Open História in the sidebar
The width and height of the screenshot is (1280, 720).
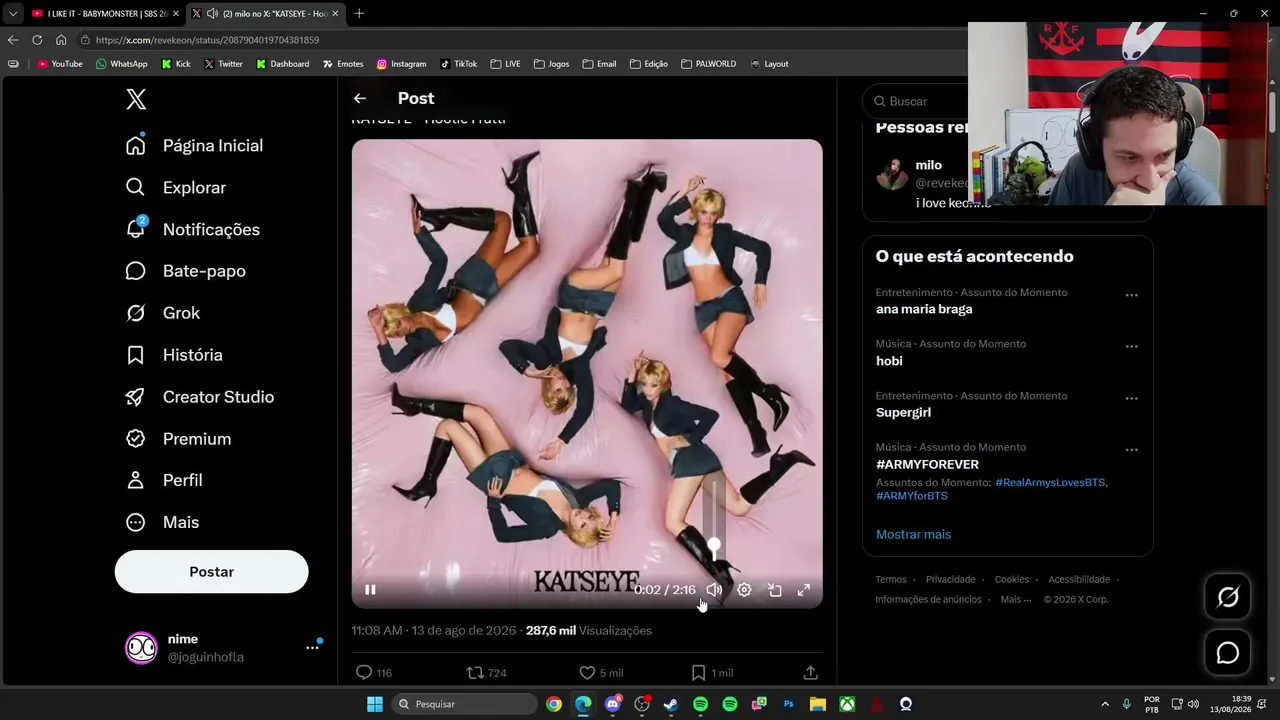click(174, 355)
